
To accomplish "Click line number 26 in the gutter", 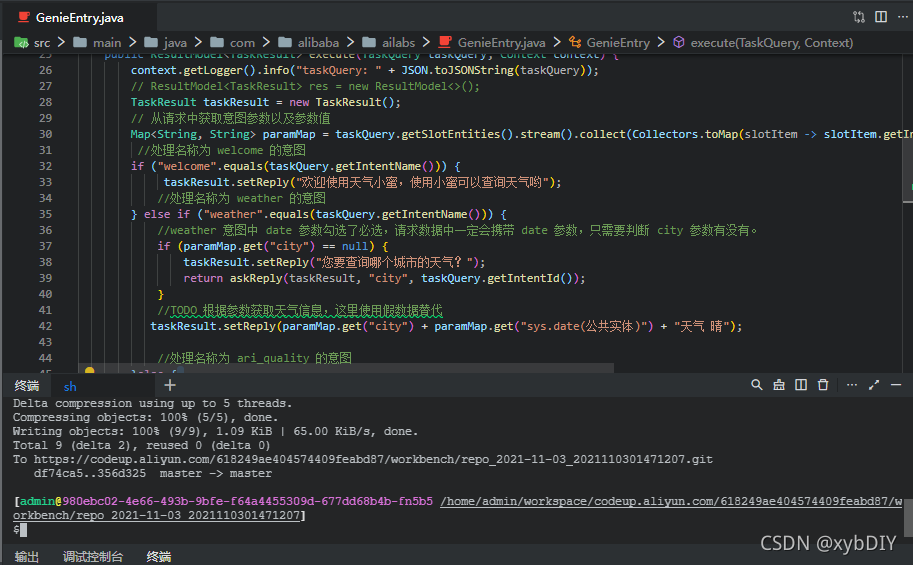I will [45, 70].
